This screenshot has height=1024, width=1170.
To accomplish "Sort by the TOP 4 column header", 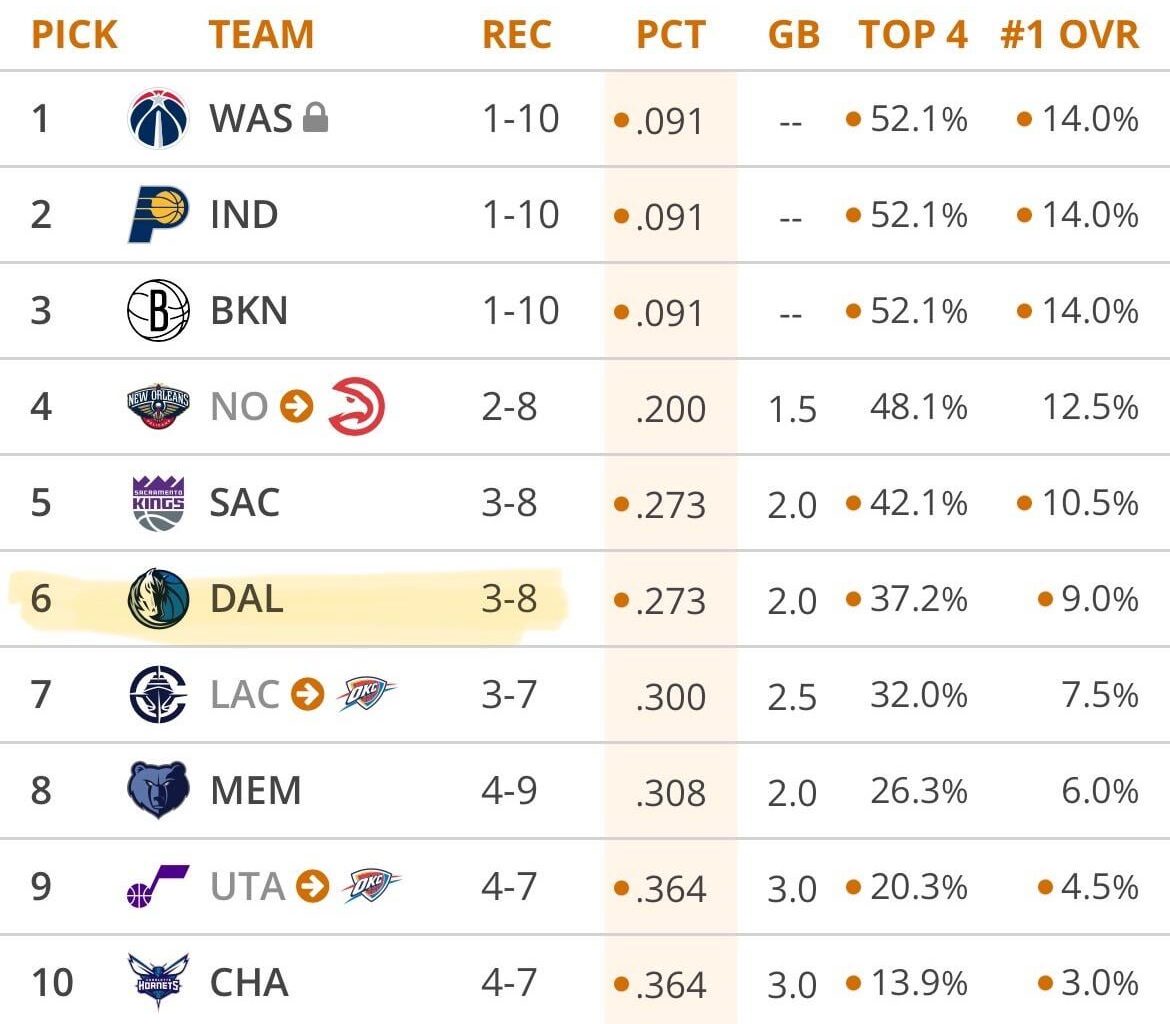I will 912,35.
